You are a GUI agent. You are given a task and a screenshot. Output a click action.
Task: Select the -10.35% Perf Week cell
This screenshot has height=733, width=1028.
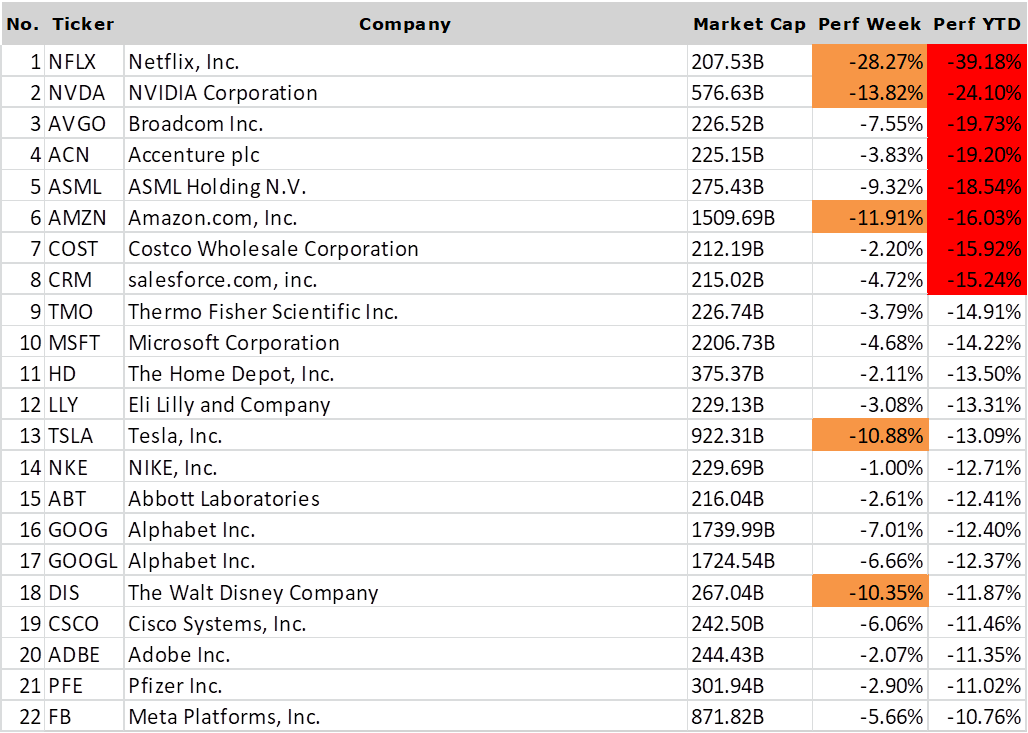(x=870, y=592)
